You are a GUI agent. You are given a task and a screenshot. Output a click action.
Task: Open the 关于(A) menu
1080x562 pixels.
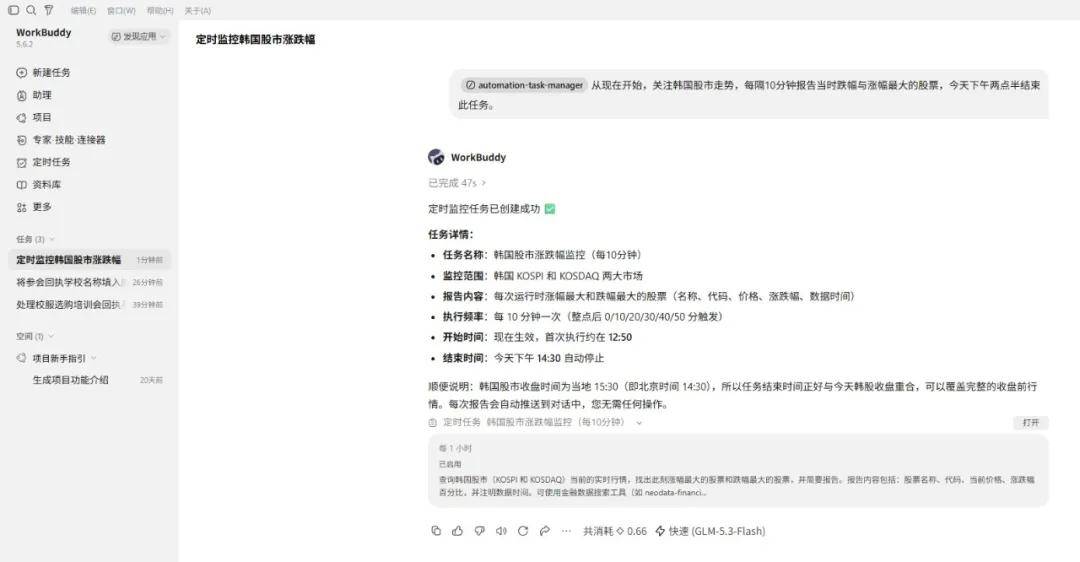(198, 11)
